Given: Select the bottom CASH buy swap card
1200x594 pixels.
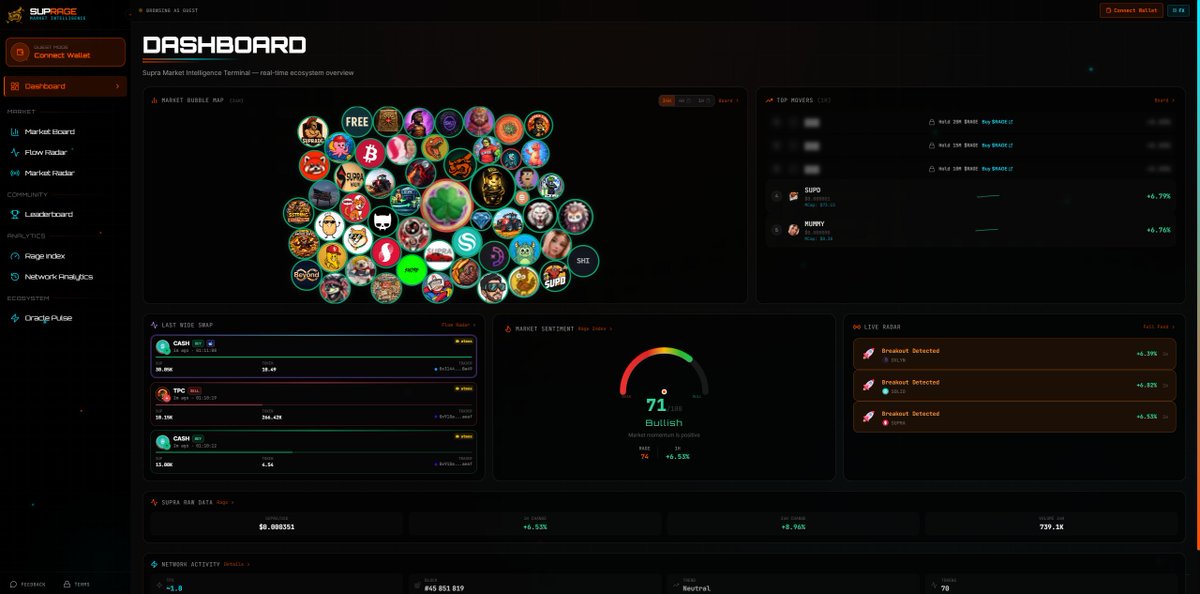Looking at the screenshot, I should coord(314,451).
